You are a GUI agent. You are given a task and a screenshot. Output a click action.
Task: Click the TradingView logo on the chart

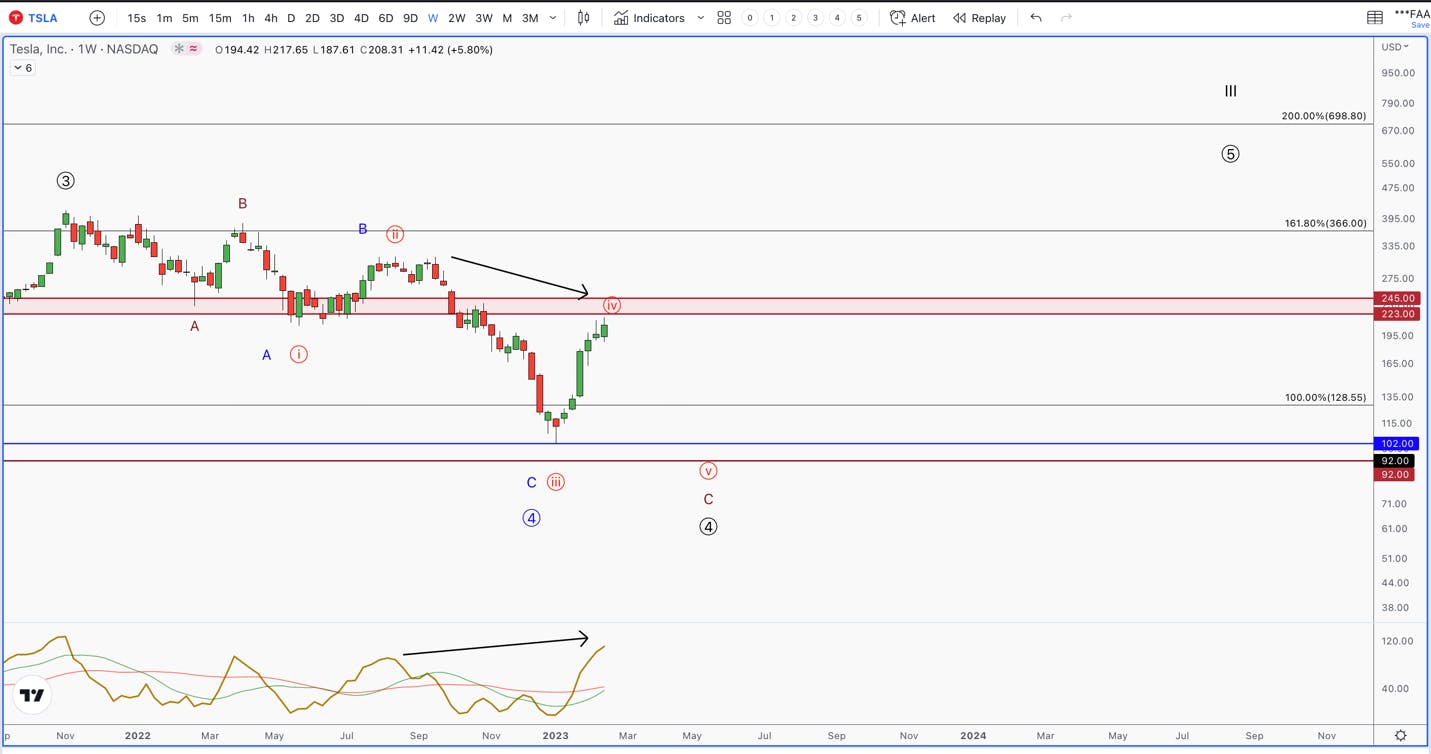click(32, 695)
